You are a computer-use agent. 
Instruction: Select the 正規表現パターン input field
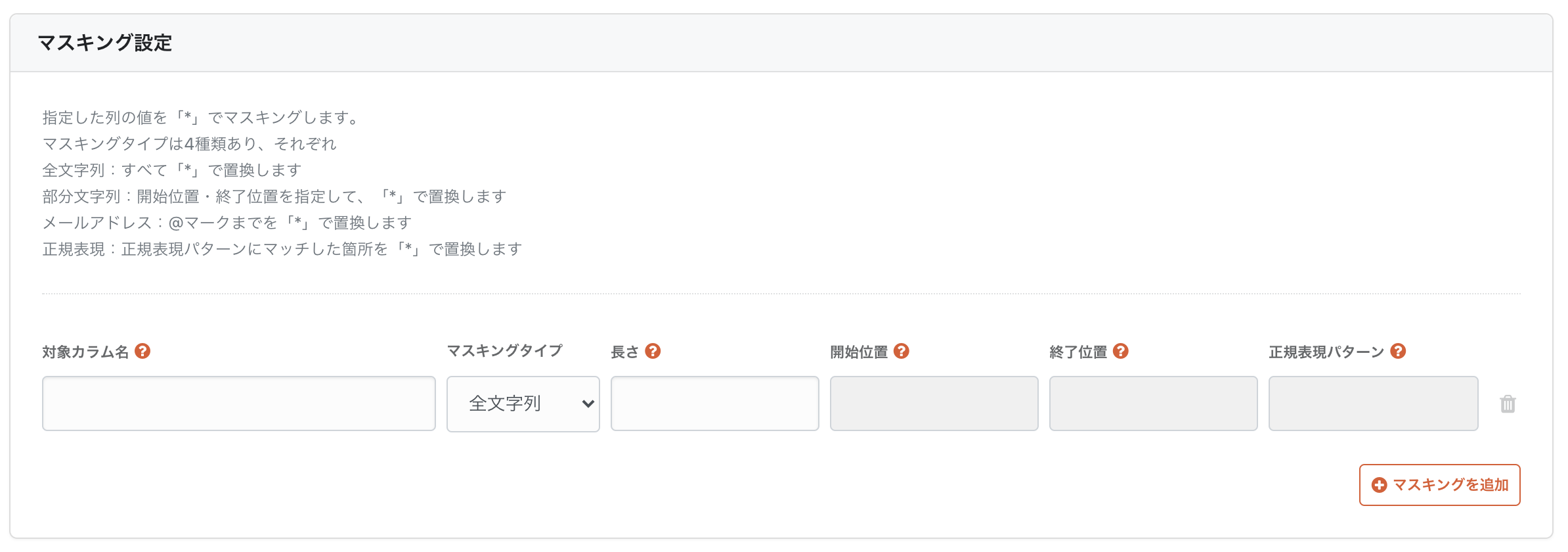click(1373, 403)
